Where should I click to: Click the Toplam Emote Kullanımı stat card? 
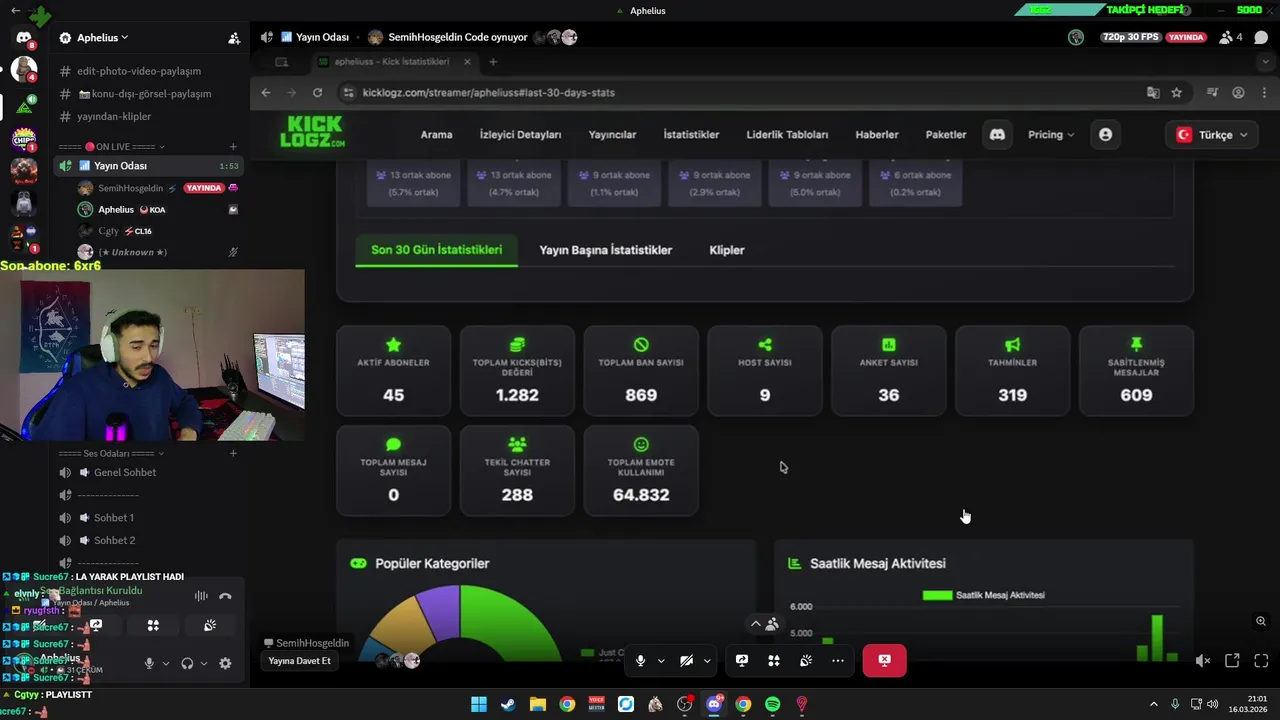[641, 471]
